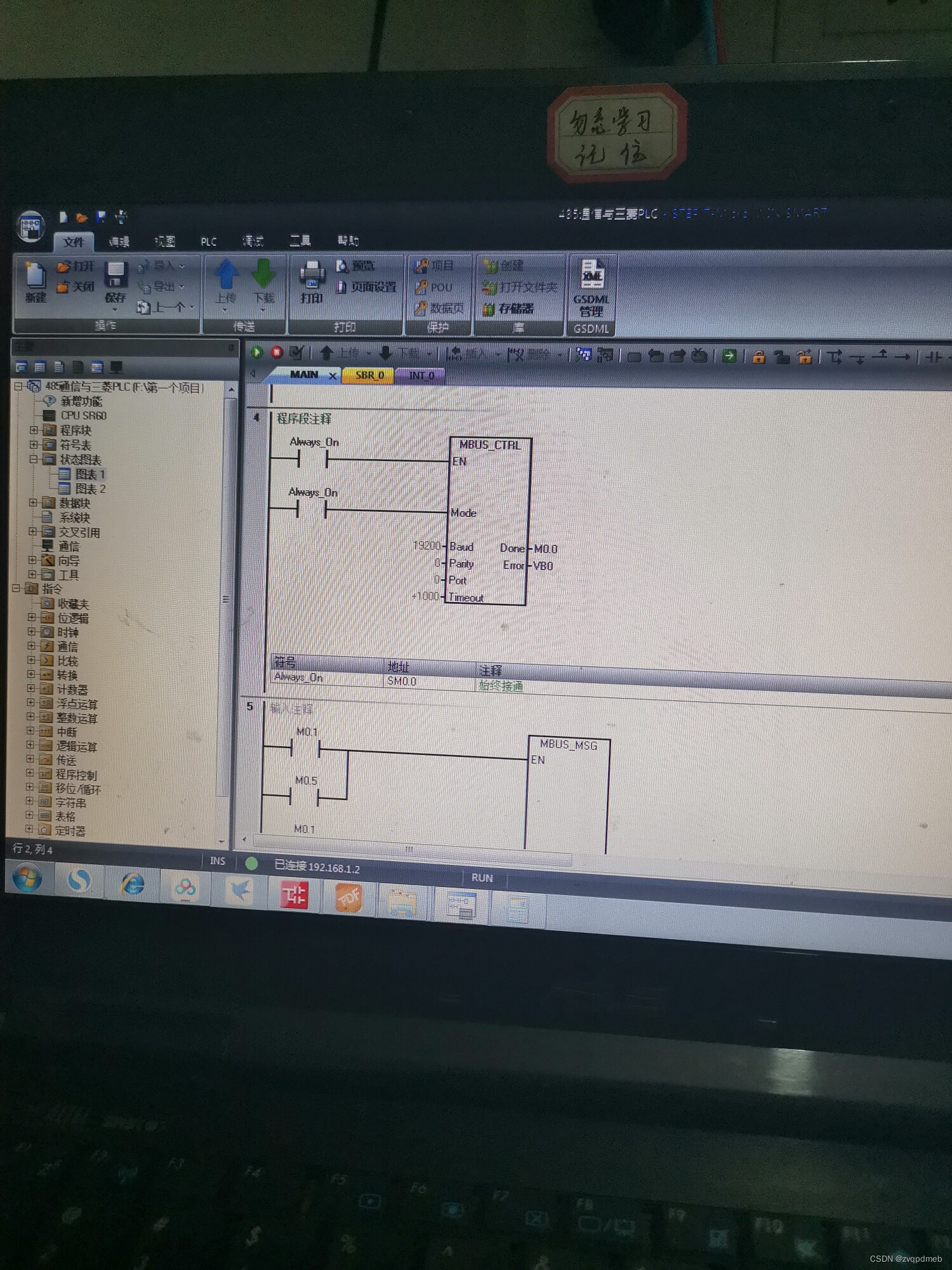This screenshot has height=1270, width=952.
Task: Click the red Stop PLC button
Action: (277, 352)
